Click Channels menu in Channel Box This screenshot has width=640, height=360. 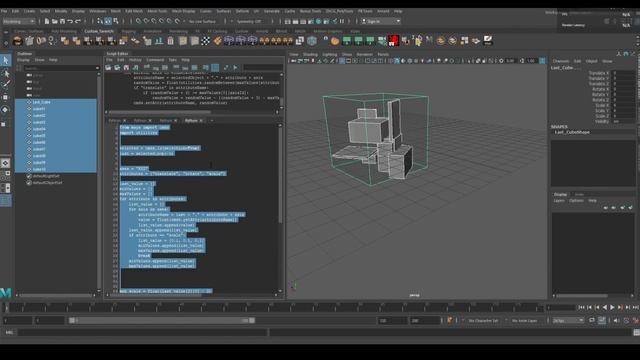(561, 61)
